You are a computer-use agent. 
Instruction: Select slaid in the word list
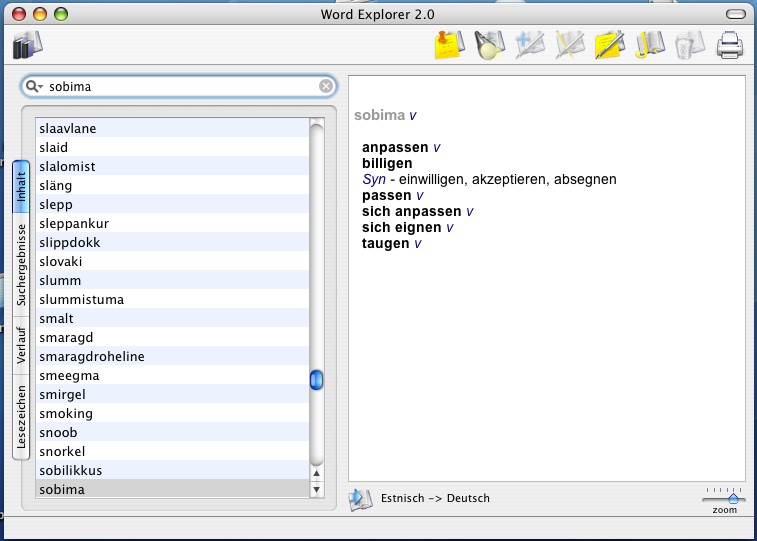pos(172,147)
